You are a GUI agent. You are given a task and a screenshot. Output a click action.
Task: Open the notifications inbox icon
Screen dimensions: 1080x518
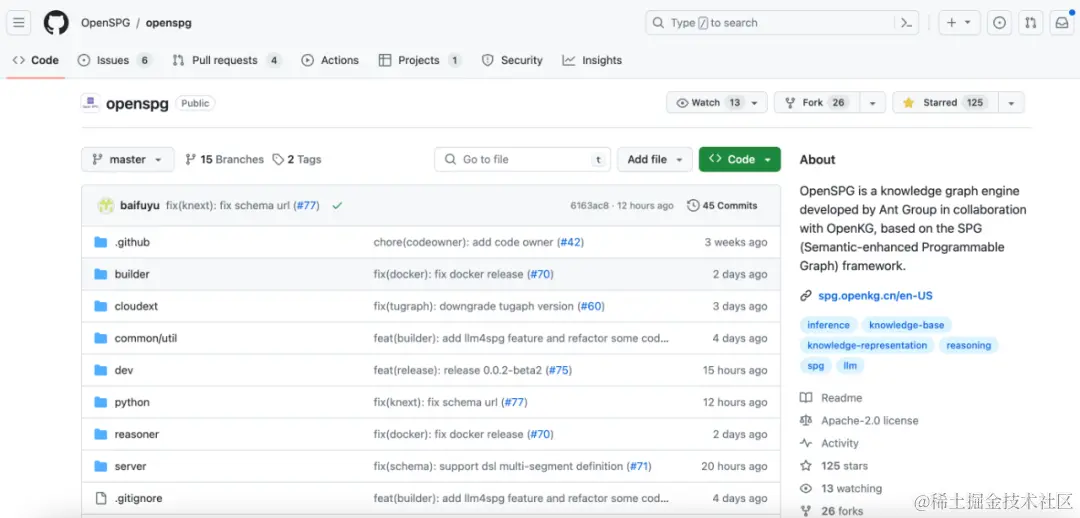click(x=1061, y=22)
